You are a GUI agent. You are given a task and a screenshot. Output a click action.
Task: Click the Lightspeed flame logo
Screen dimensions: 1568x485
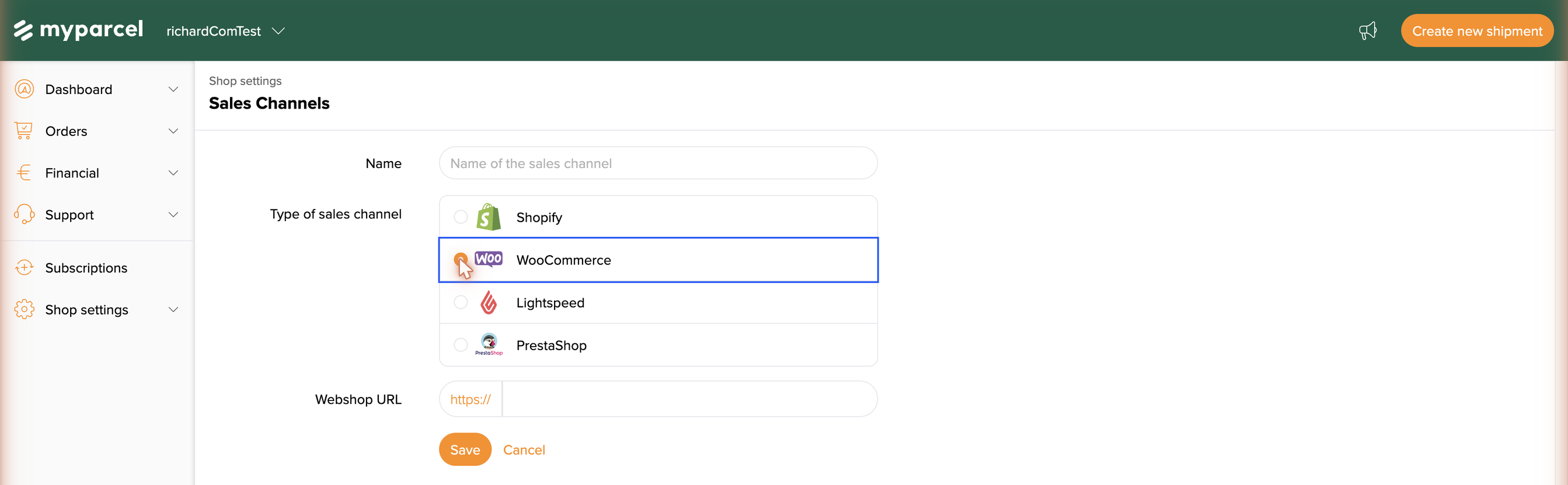pos(489,302)
